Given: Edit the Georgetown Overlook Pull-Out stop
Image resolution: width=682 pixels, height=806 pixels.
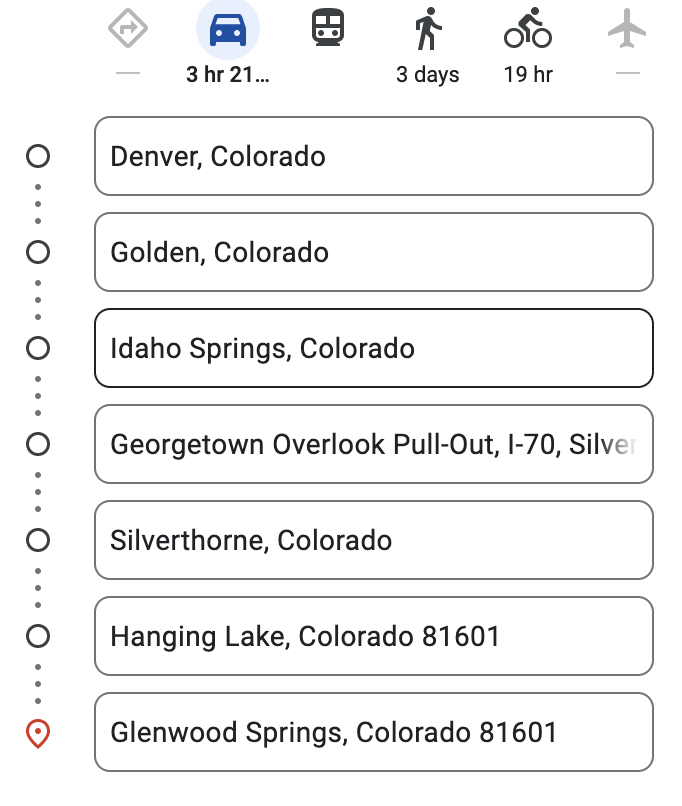Looking at the screenshot, I should click(x=373, y=444).
